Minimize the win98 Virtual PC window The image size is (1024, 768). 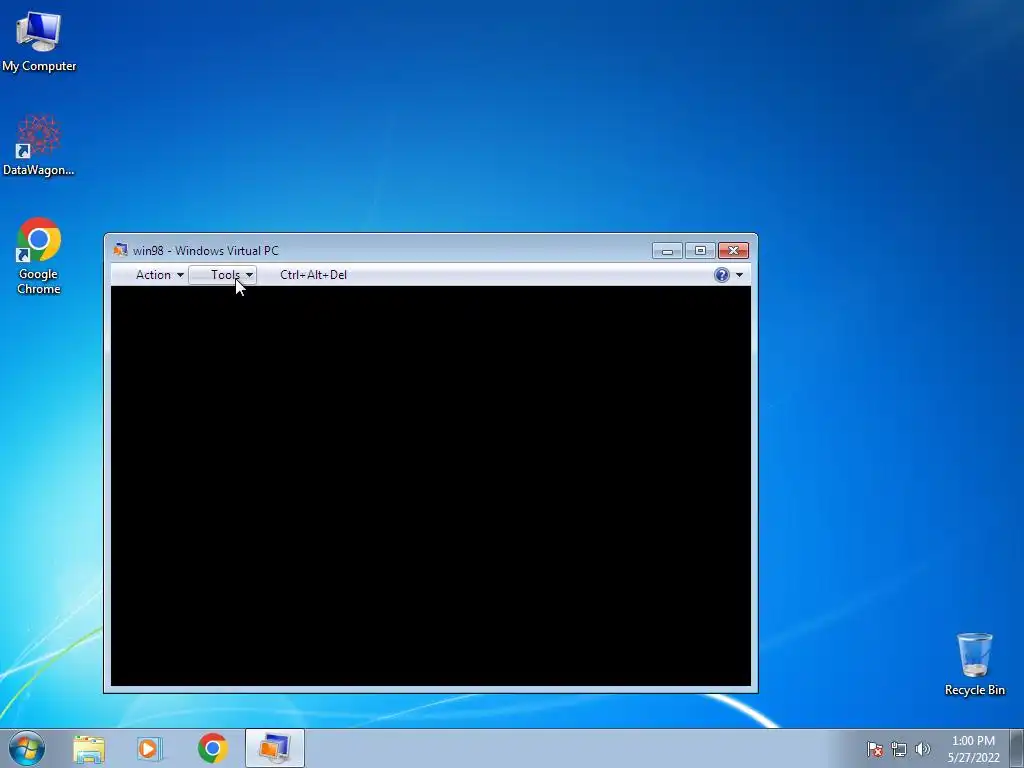coord(667,251)
